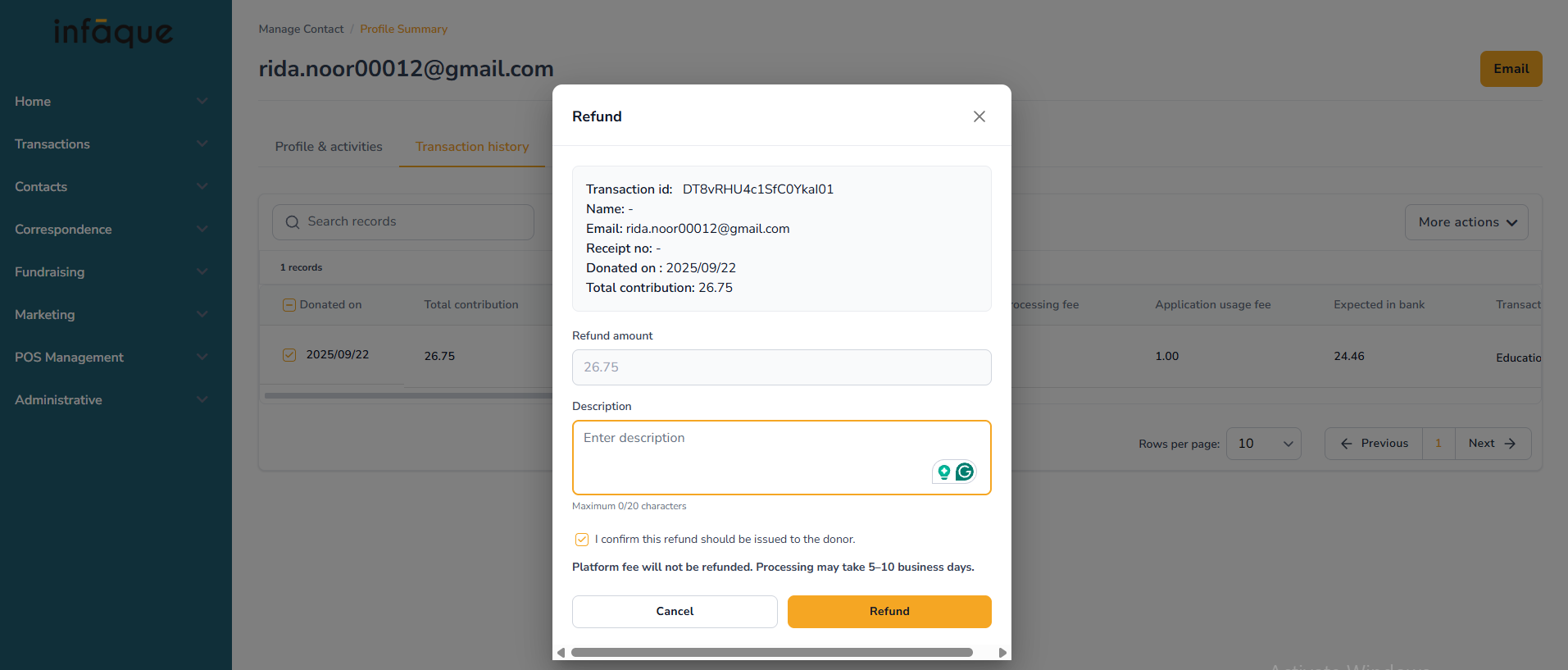1568x670 pixels.
Task: Close the Refund dialog with X icon
Action: pos(979,116)
